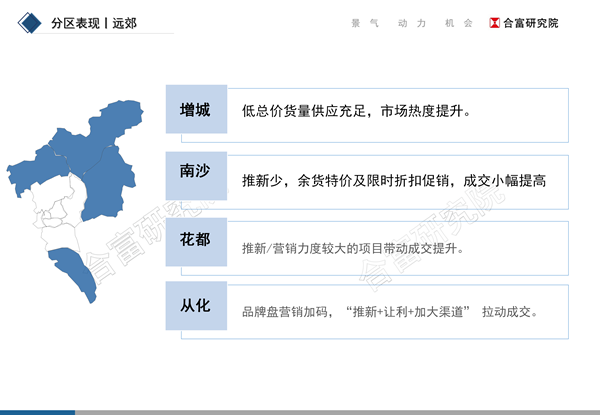Screen dimensions: 600x415
Task: Click the red 合富研究院 logo mark
Action: (x=494, y=23)
